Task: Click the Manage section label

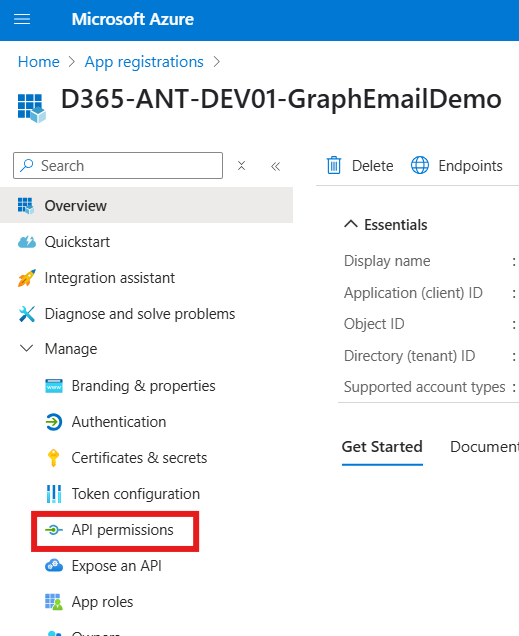Action: coord(71,349)
